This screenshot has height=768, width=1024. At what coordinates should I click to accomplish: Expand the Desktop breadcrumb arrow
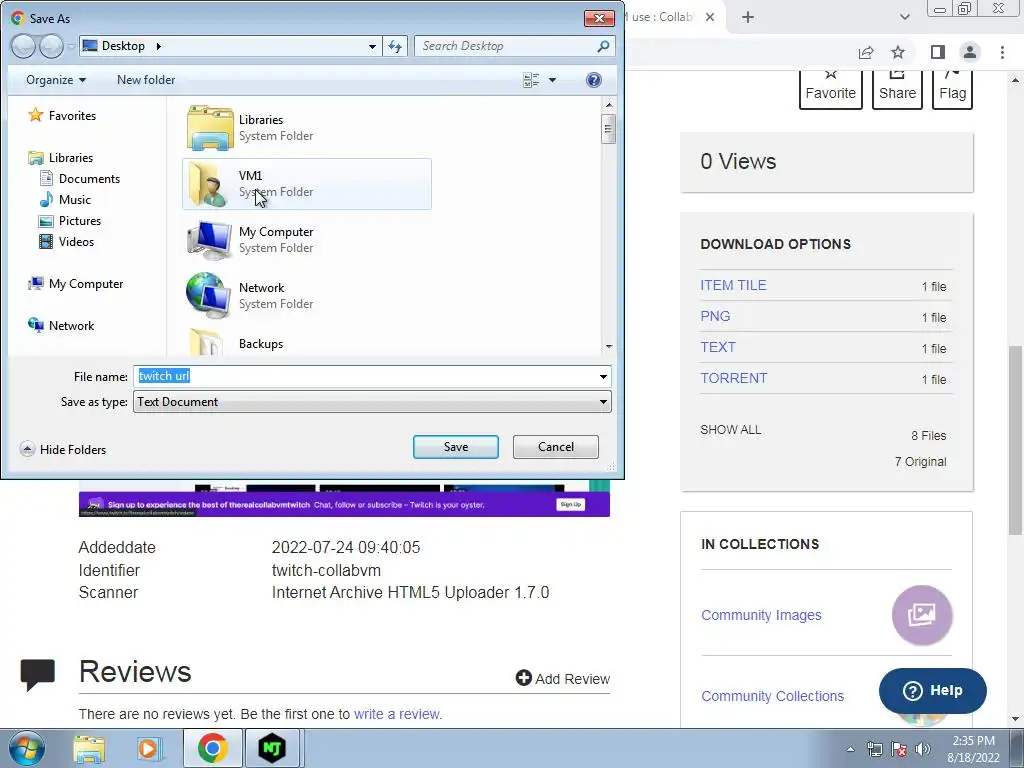[x=159, y=46]
